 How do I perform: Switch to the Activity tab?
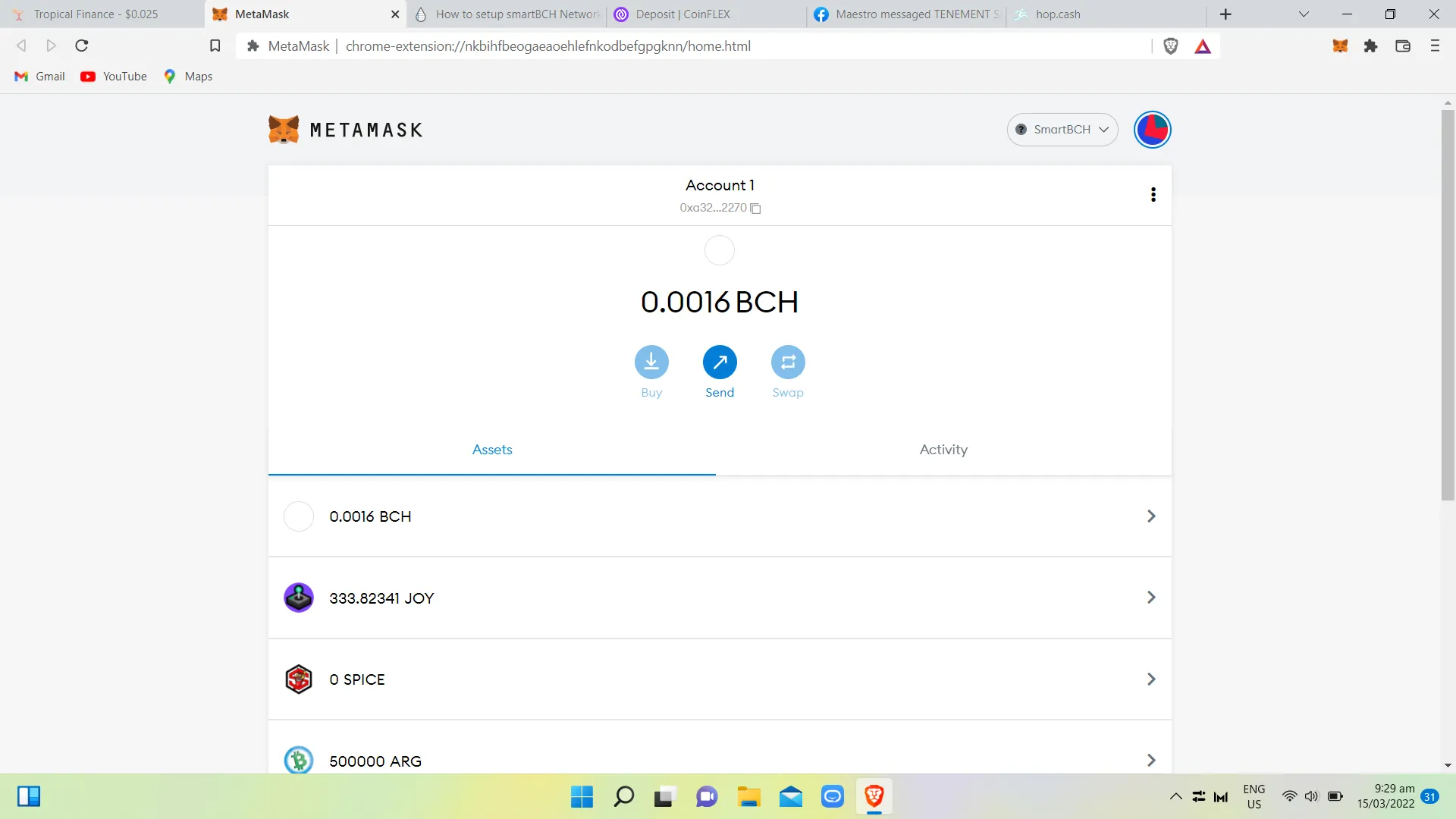(943, 450)
